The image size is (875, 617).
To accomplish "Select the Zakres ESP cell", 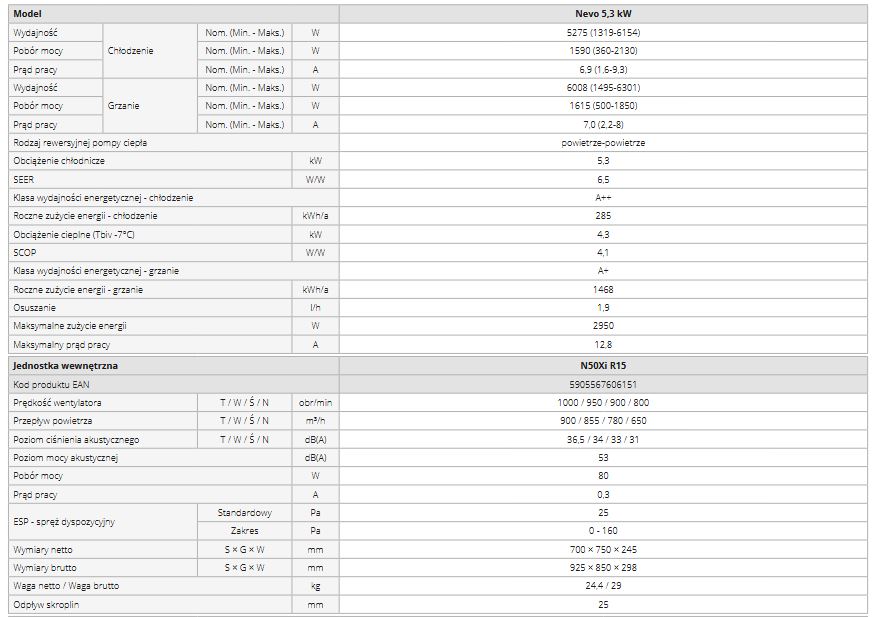I will pyautogui.click(x=244, y=531).
